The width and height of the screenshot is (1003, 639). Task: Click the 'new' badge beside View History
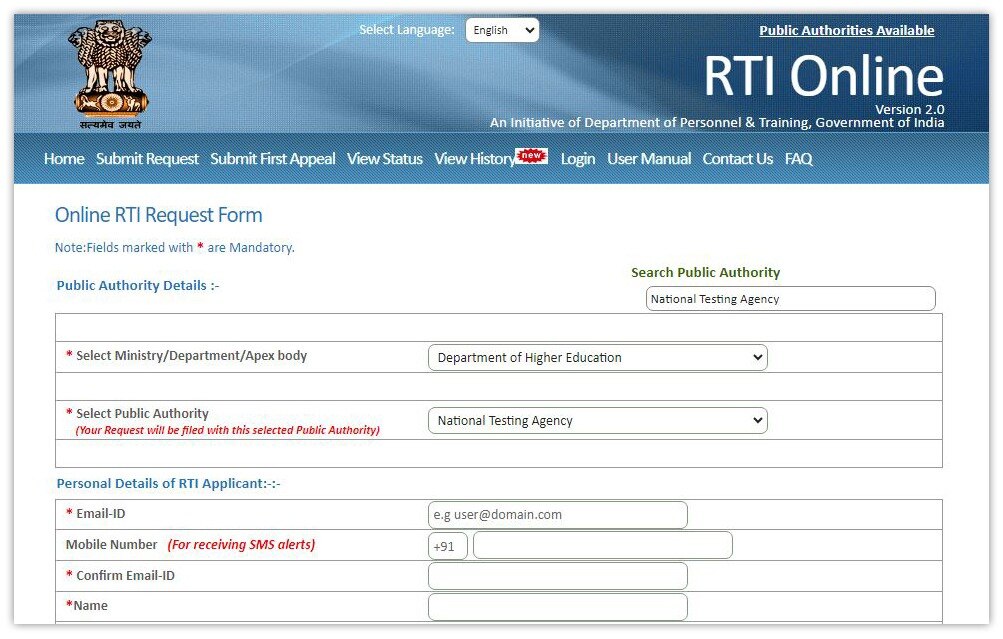[x=532, y=155]
